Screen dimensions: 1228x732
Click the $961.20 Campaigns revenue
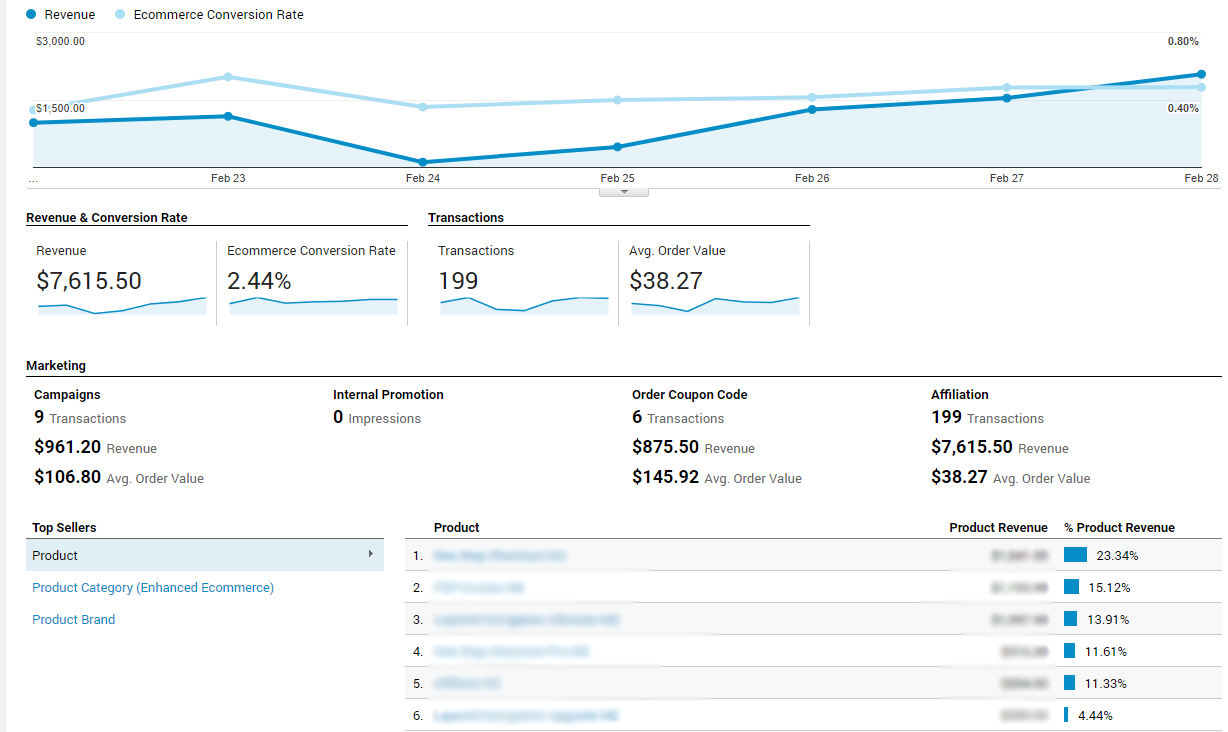68,447
